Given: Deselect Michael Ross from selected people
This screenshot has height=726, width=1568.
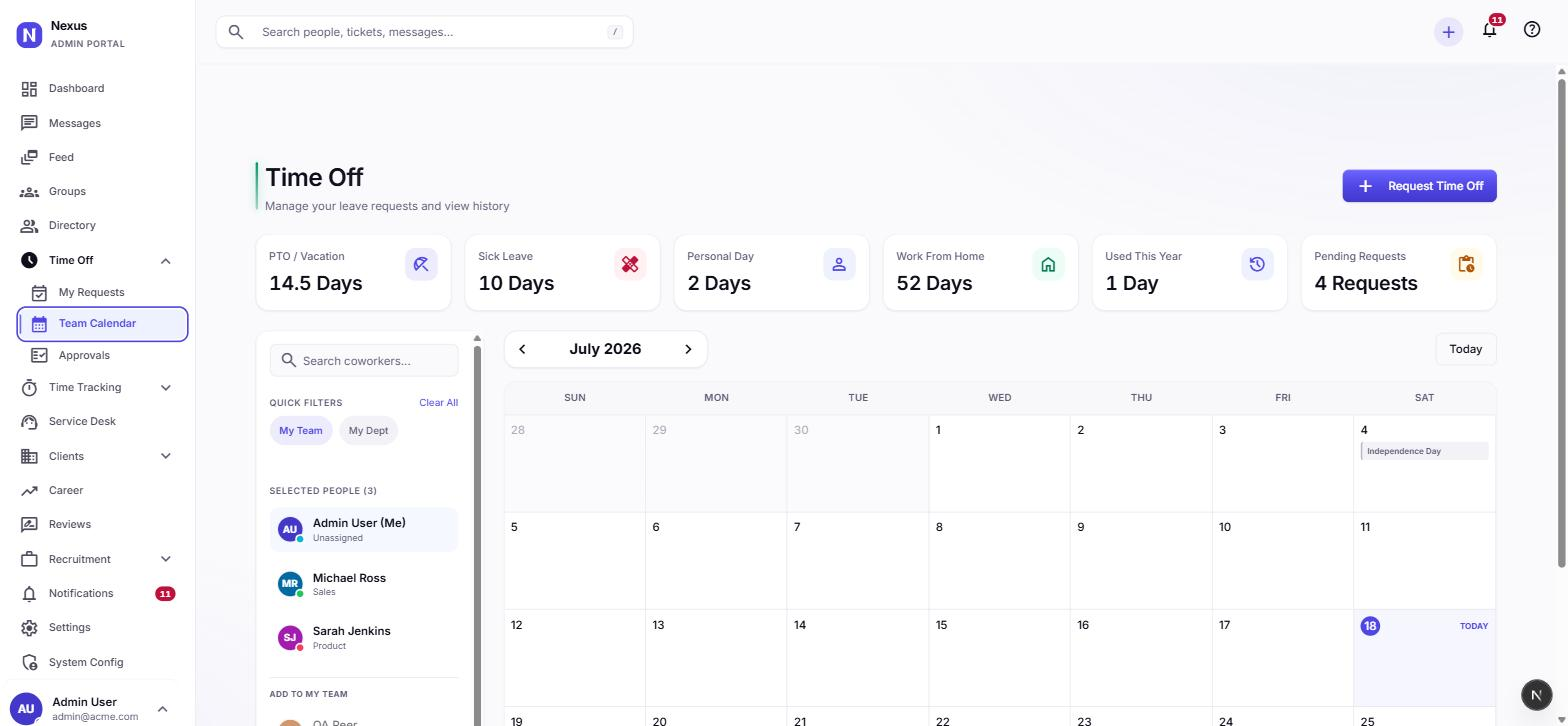Looking at the screenshot, I should coord(364,584).
